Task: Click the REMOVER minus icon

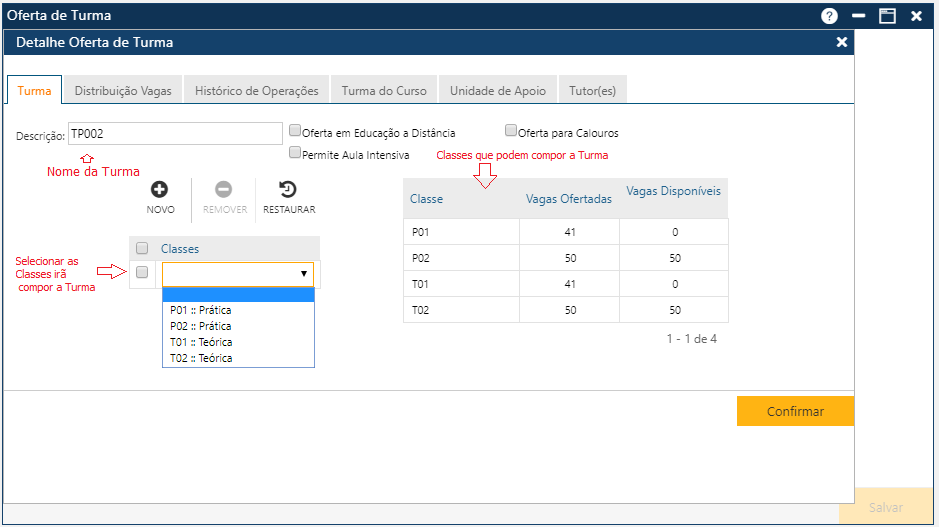Action: (x=224, y=189)
